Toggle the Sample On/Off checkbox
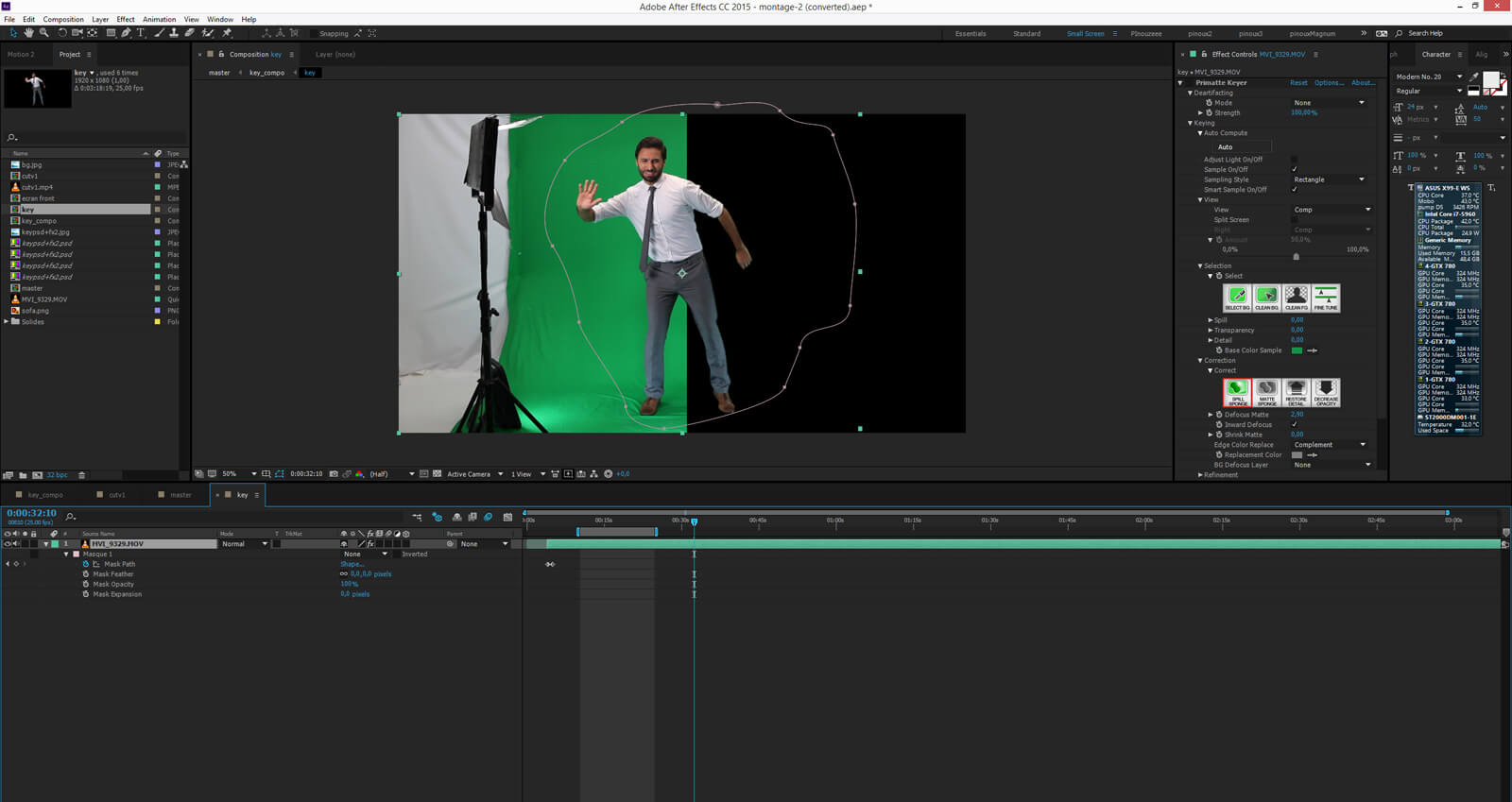This screenshot has height=802, width=1512. [1295, 169]
